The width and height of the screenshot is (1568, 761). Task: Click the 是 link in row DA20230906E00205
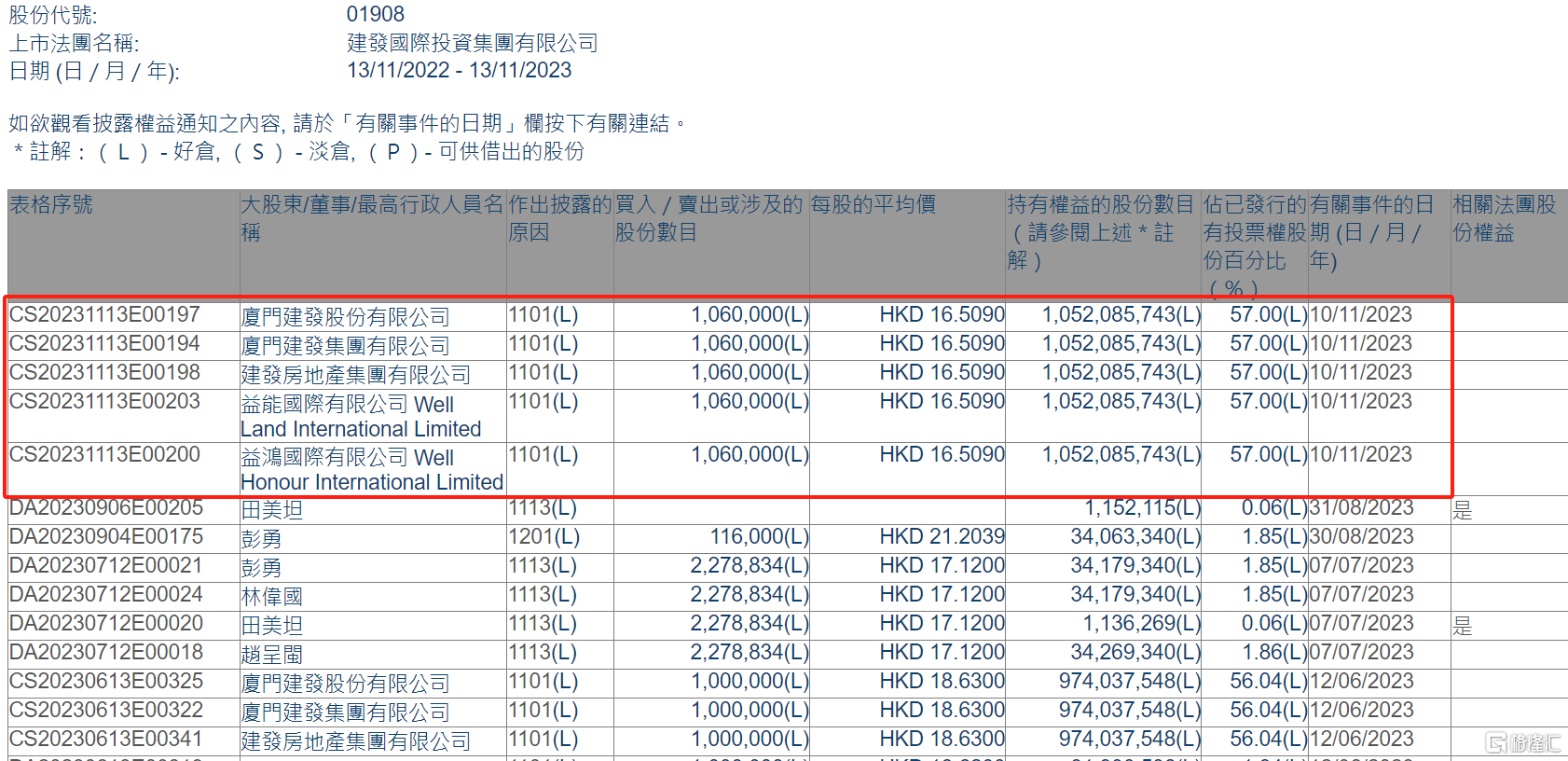click(1463, 510)
